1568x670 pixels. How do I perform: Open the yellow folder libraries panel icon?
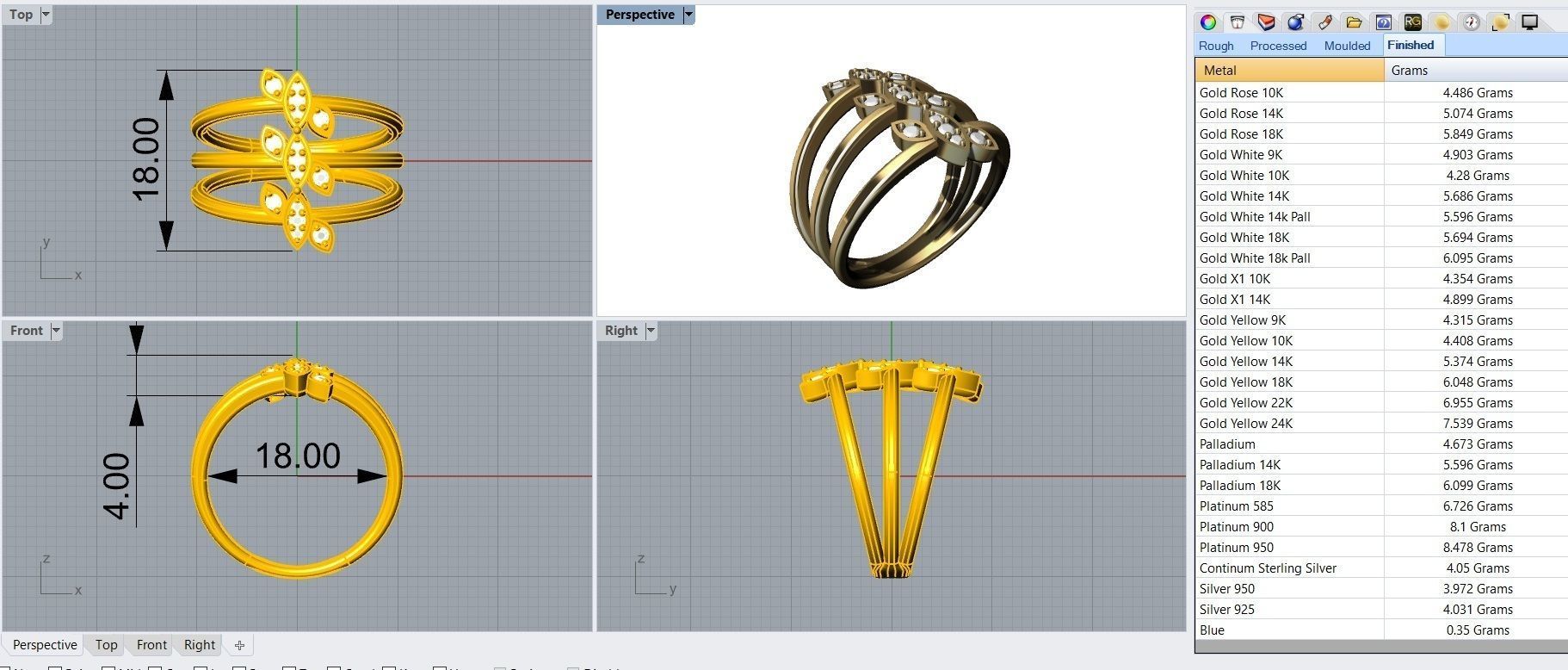click(1354, 22)
